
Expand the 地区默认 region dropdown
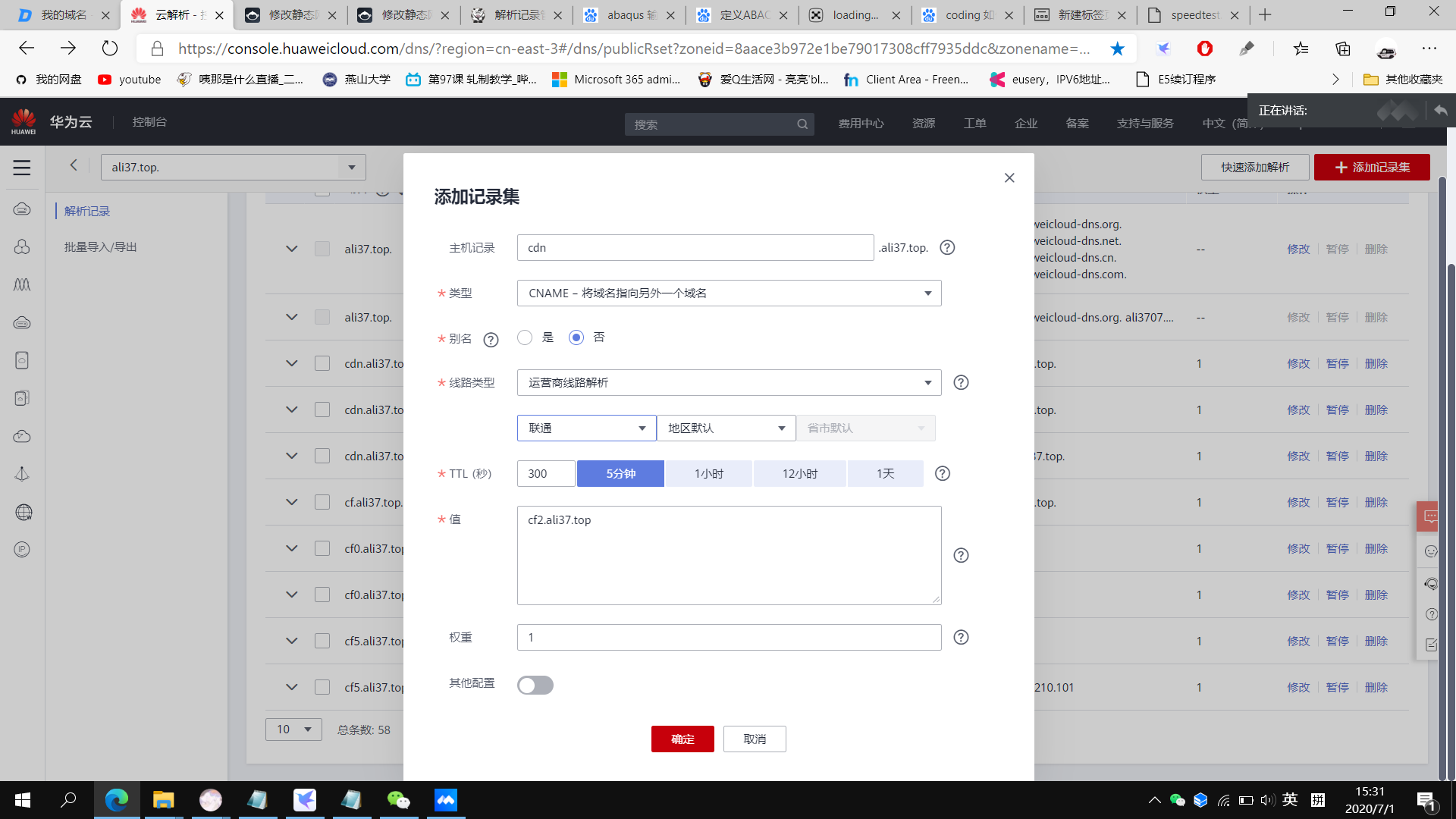(726, 428)
